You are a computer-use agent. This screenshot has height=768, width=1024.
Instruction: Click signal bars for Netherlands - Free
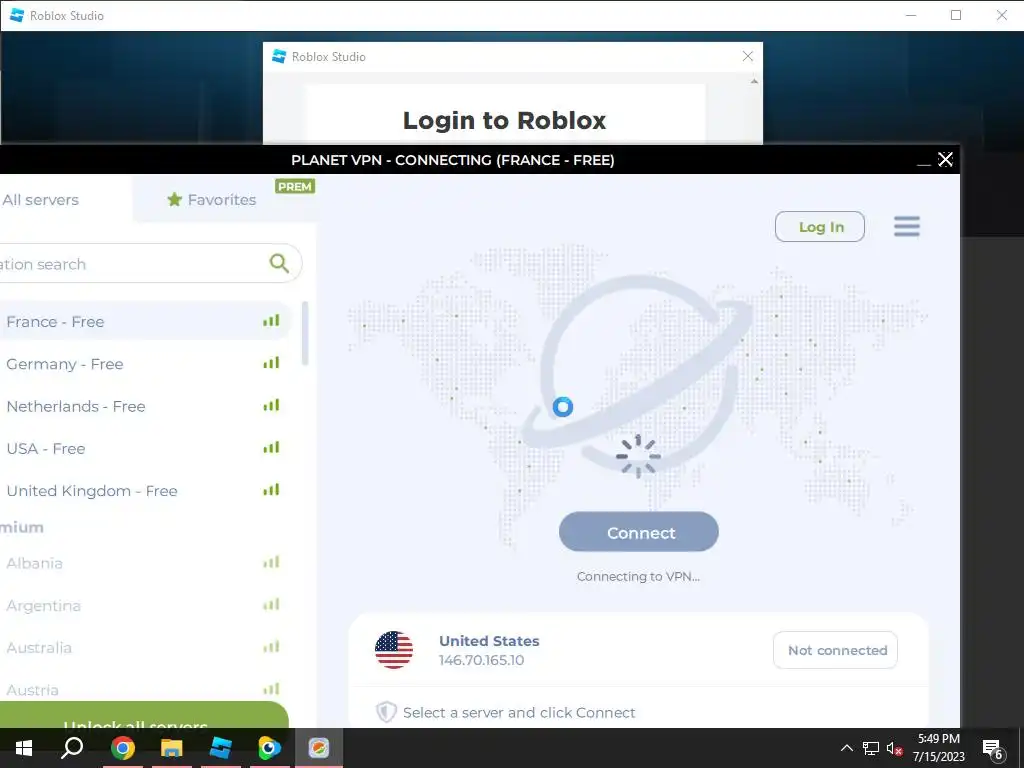click(271, 406)
